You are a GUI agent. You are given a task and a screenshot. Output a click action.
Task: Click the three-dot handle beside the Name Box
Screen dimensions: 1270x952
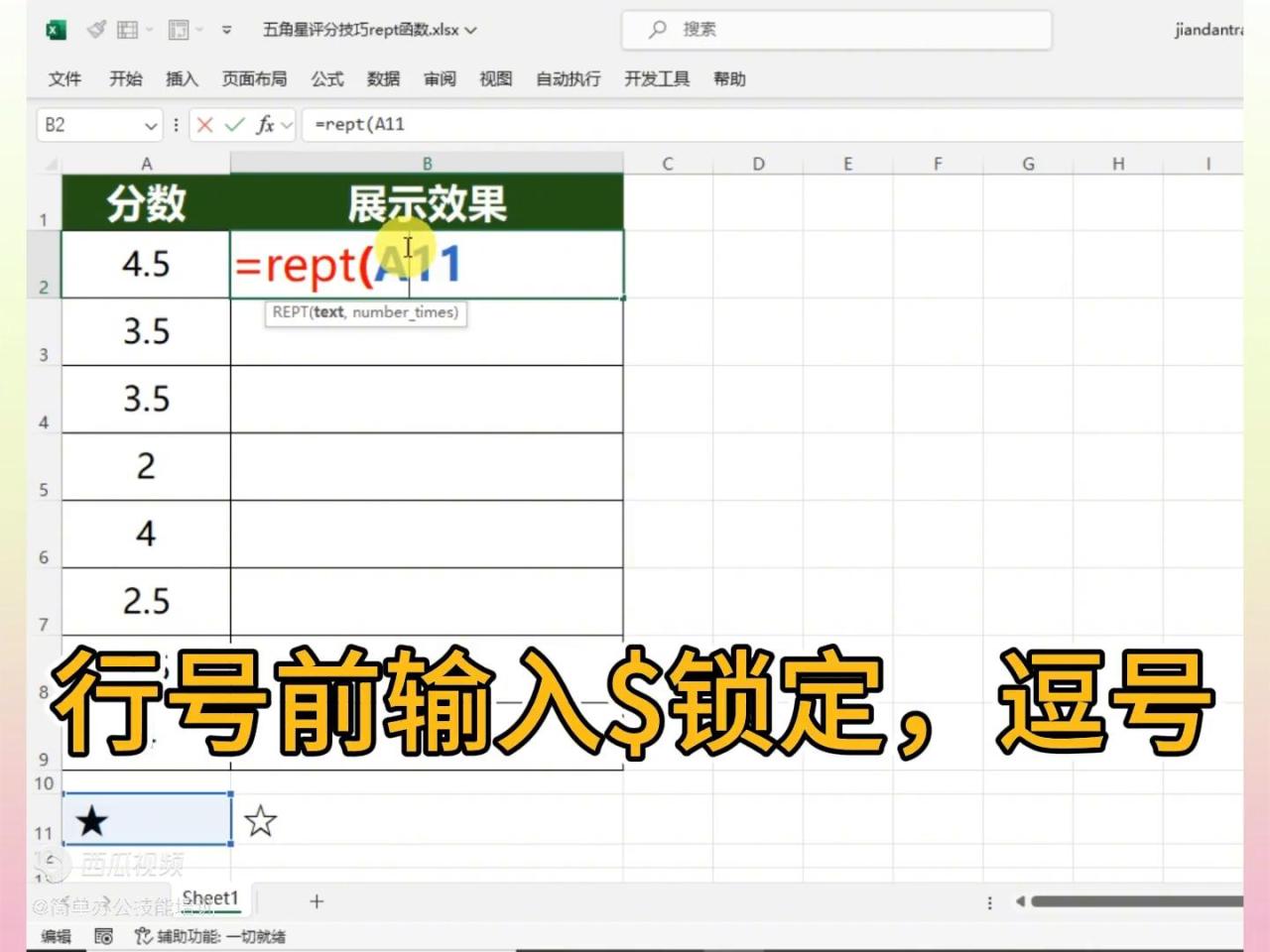point(176,125)
